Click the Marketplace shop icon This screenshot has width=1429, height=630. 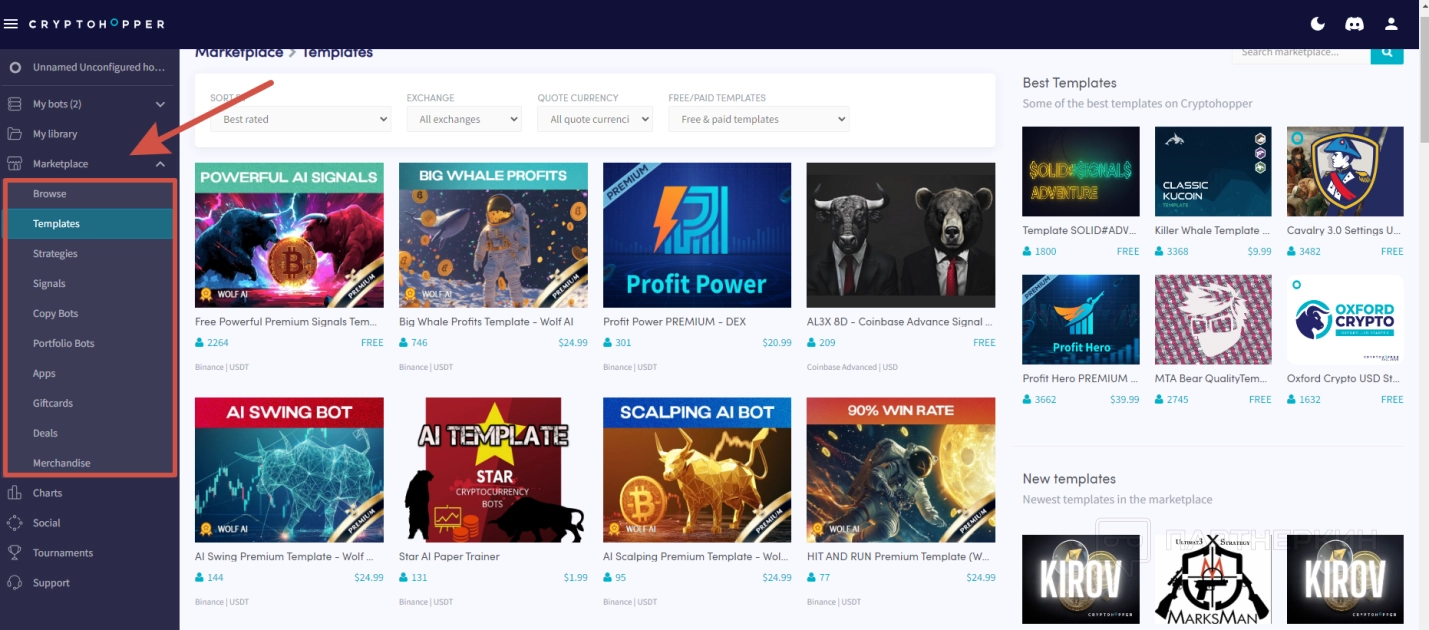tap(14, 164)
